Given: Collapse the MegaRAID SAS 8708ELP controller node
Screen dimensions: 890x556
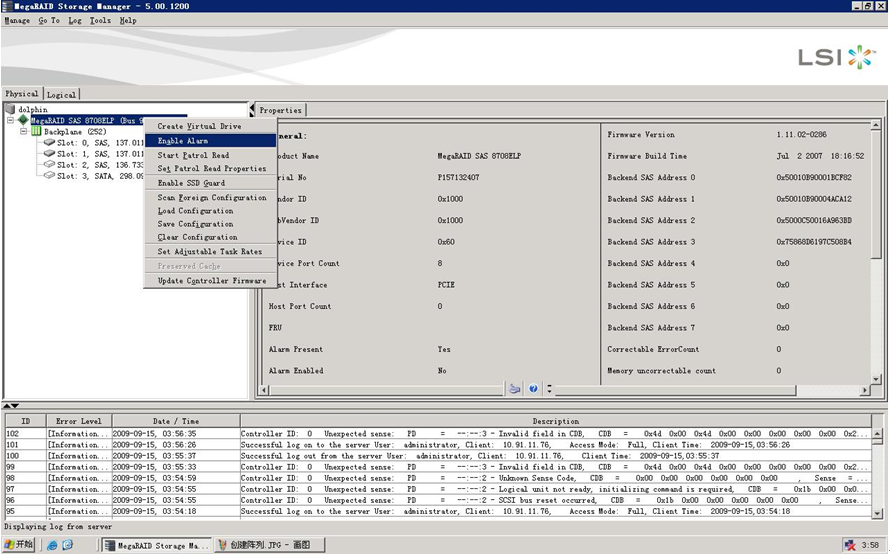Looking at the screenshot, I should (x=10, y=120).
